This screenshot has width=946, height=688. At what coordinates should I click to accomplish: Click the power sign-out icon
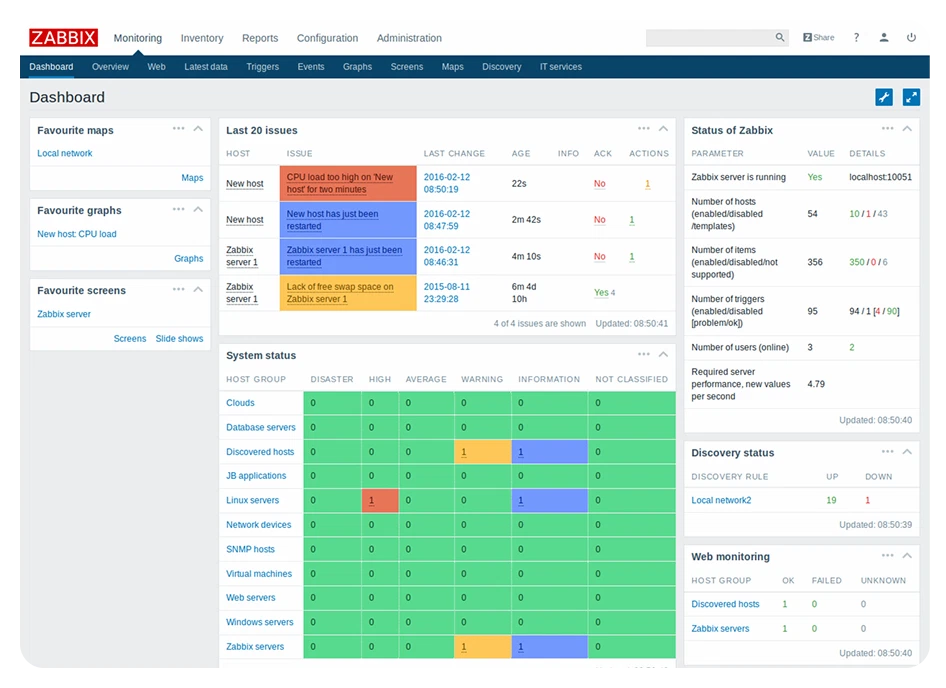tap(911, 37)
